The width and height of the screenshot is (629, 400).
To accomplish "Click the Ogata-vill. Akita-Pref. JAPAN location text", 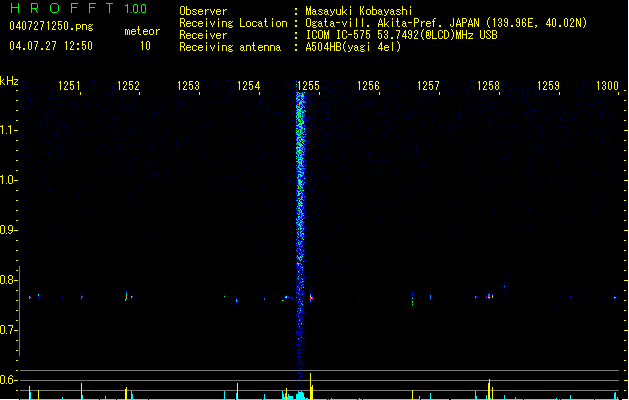I will pos(446,23).
